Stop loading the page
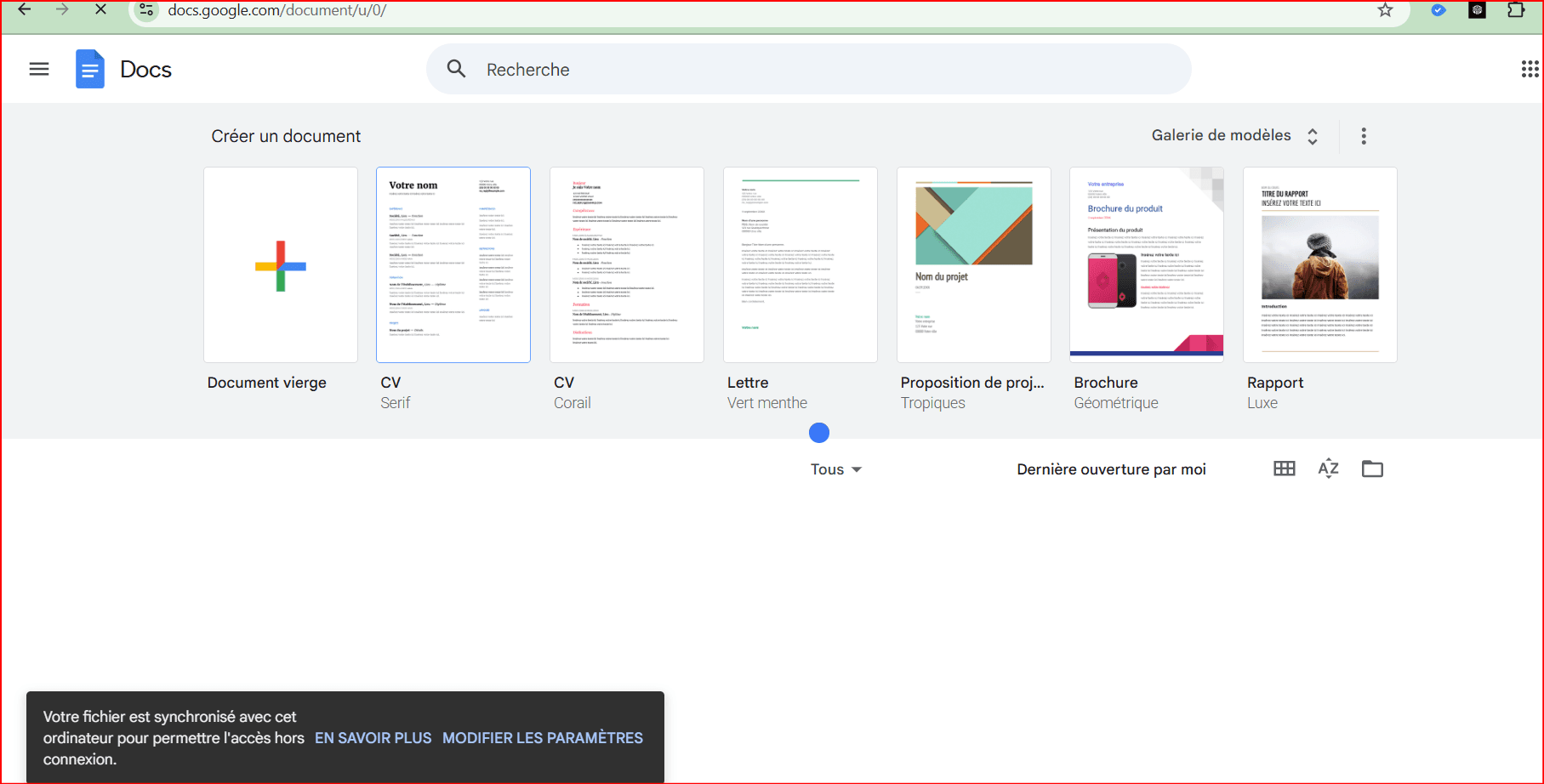 click(100, 9)
